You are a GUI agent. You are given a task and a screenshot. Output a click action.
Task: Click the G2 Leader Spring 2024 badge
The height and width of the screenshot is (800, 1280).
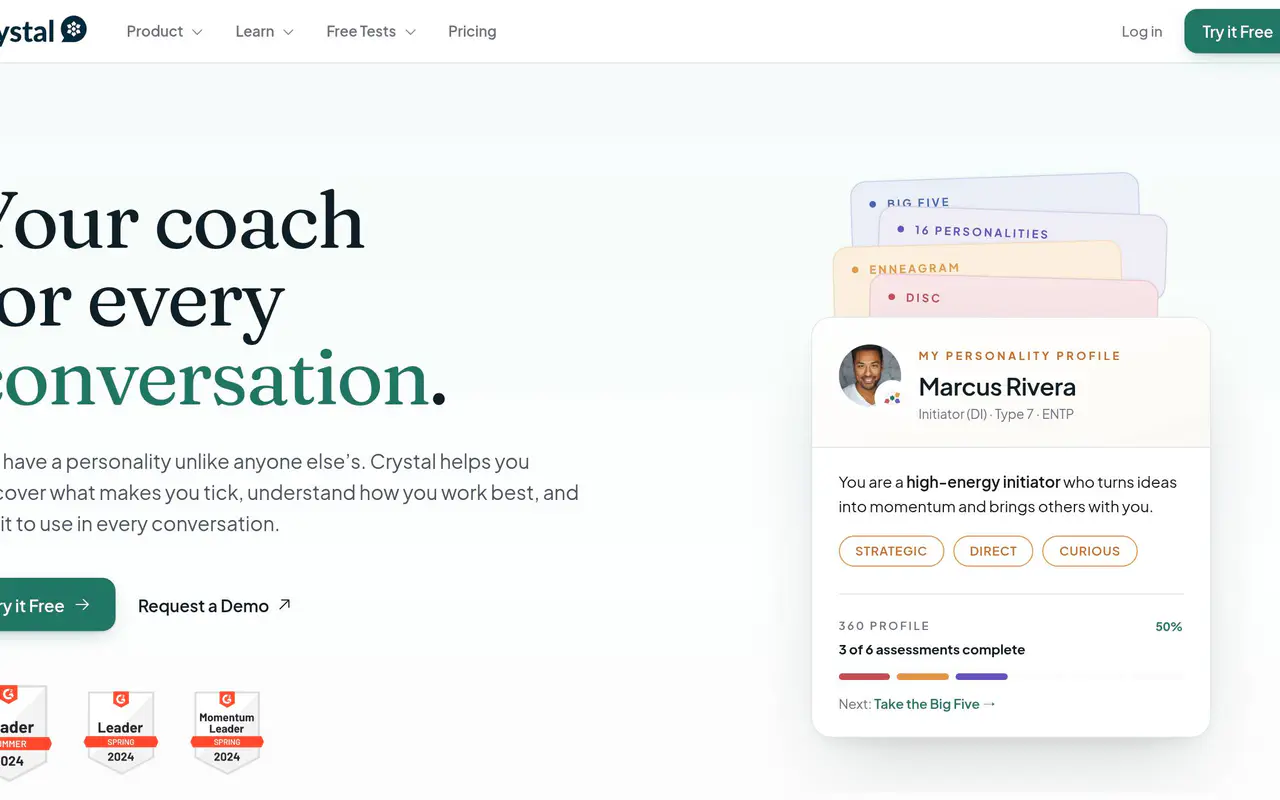pos(120,732)
